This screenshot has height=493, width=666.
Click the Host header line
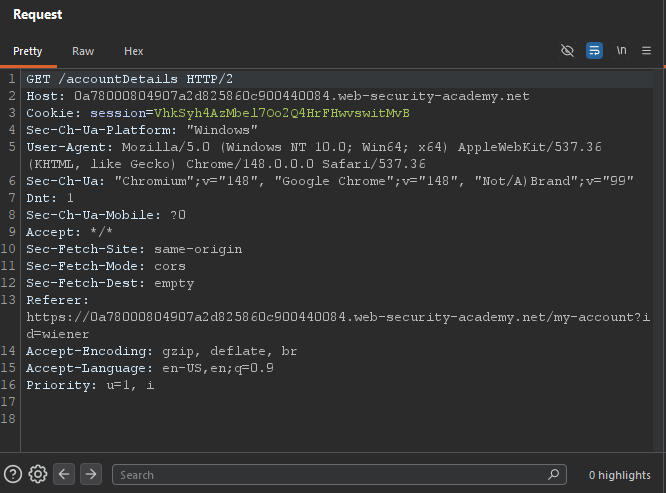(x=278, y=96)
